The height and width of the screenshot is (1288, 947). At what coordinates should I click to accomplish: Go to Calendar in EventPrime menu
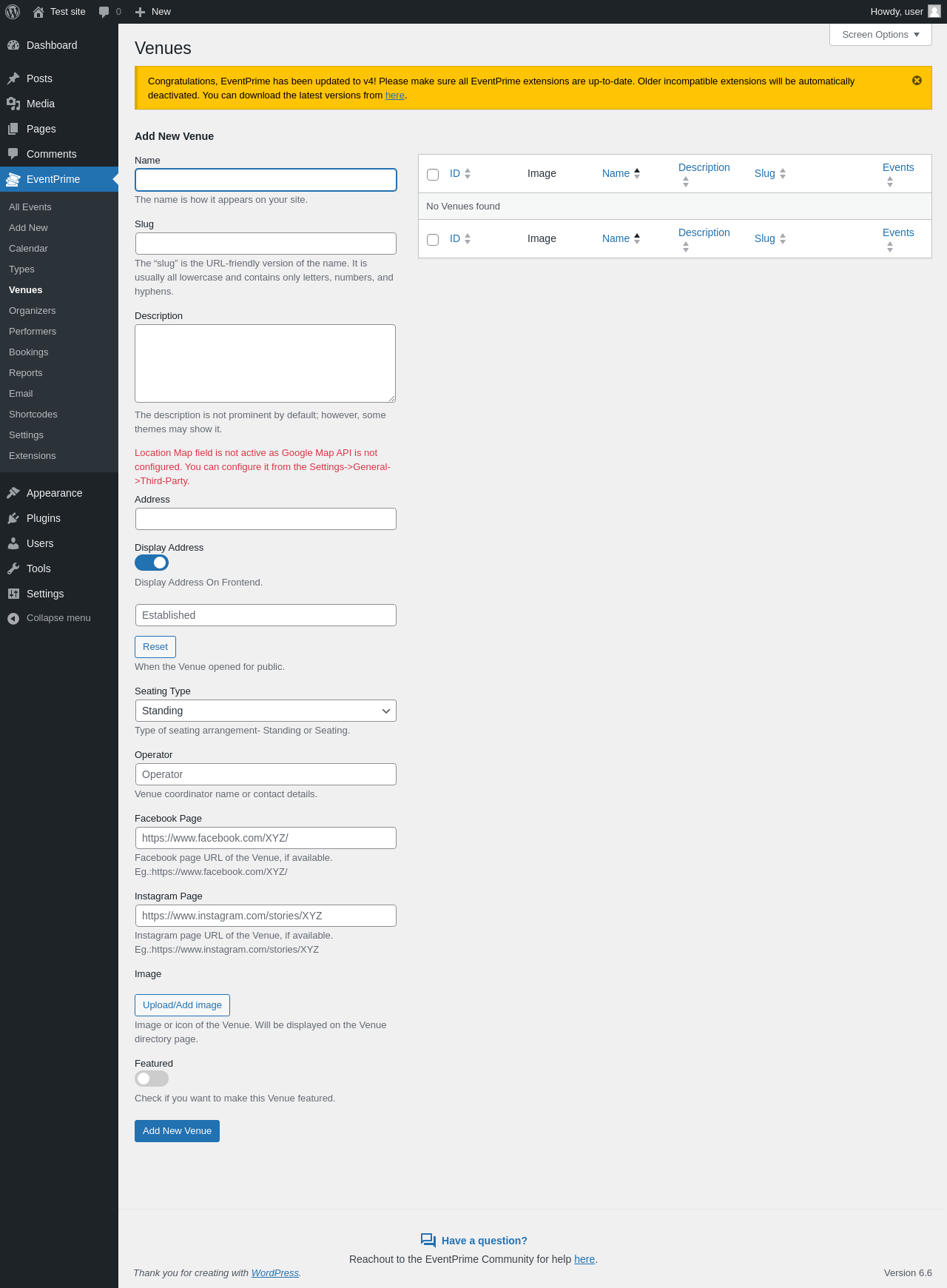pyautogui.click(x=28, y=249)
